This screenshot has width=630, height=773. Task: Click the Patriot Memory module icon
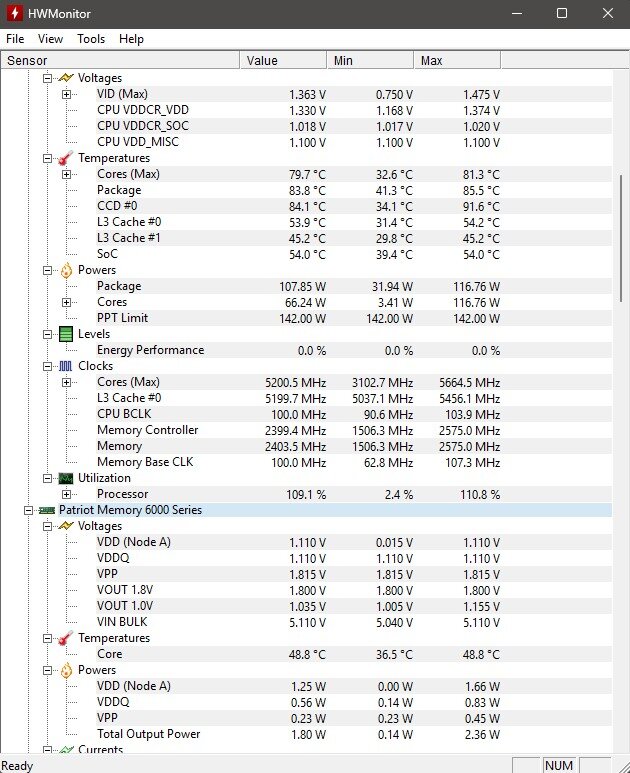point(47,510)
